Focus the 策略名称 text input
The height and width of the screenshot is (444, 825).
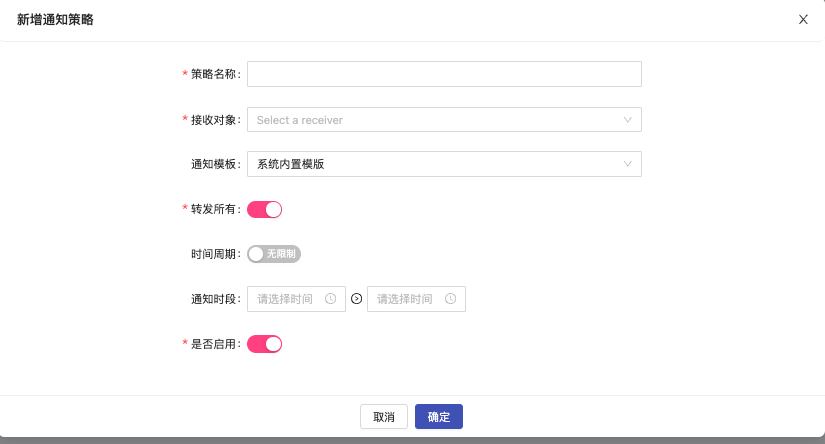444,74
